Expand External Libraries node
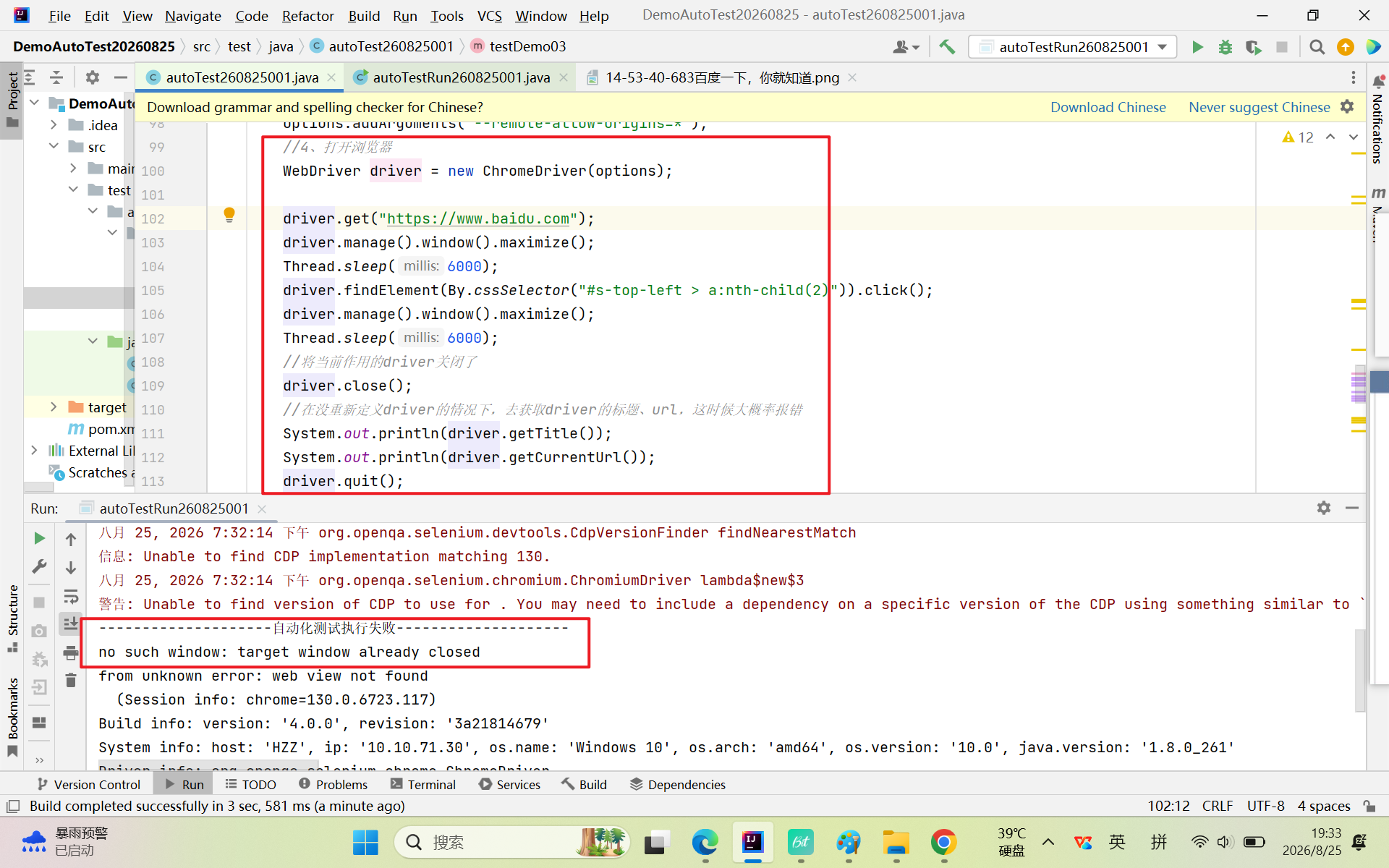The image size is (1389, 868). coord(34,451)
